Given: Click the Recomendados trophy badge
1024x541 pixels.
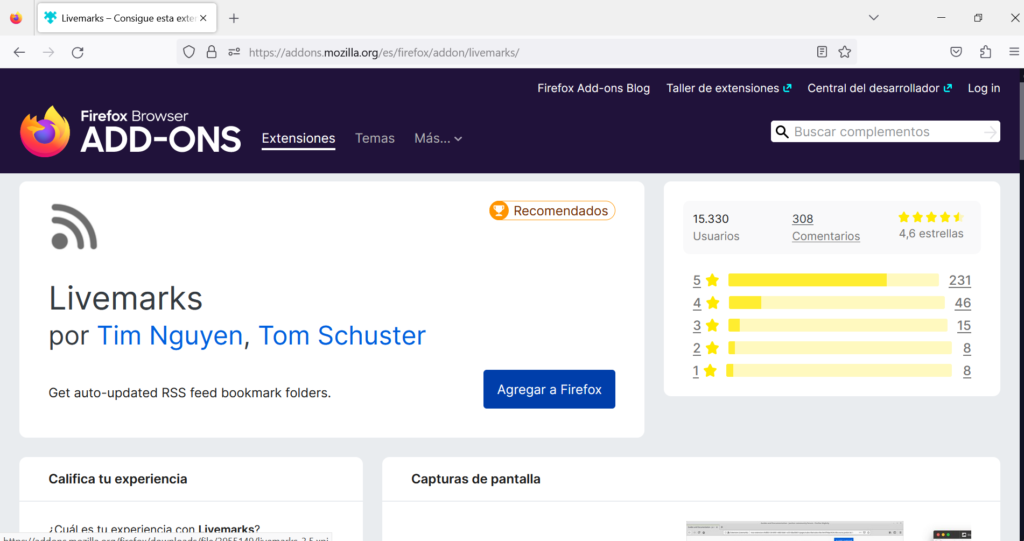Looking at the screenshot, I should pos(552,211).
